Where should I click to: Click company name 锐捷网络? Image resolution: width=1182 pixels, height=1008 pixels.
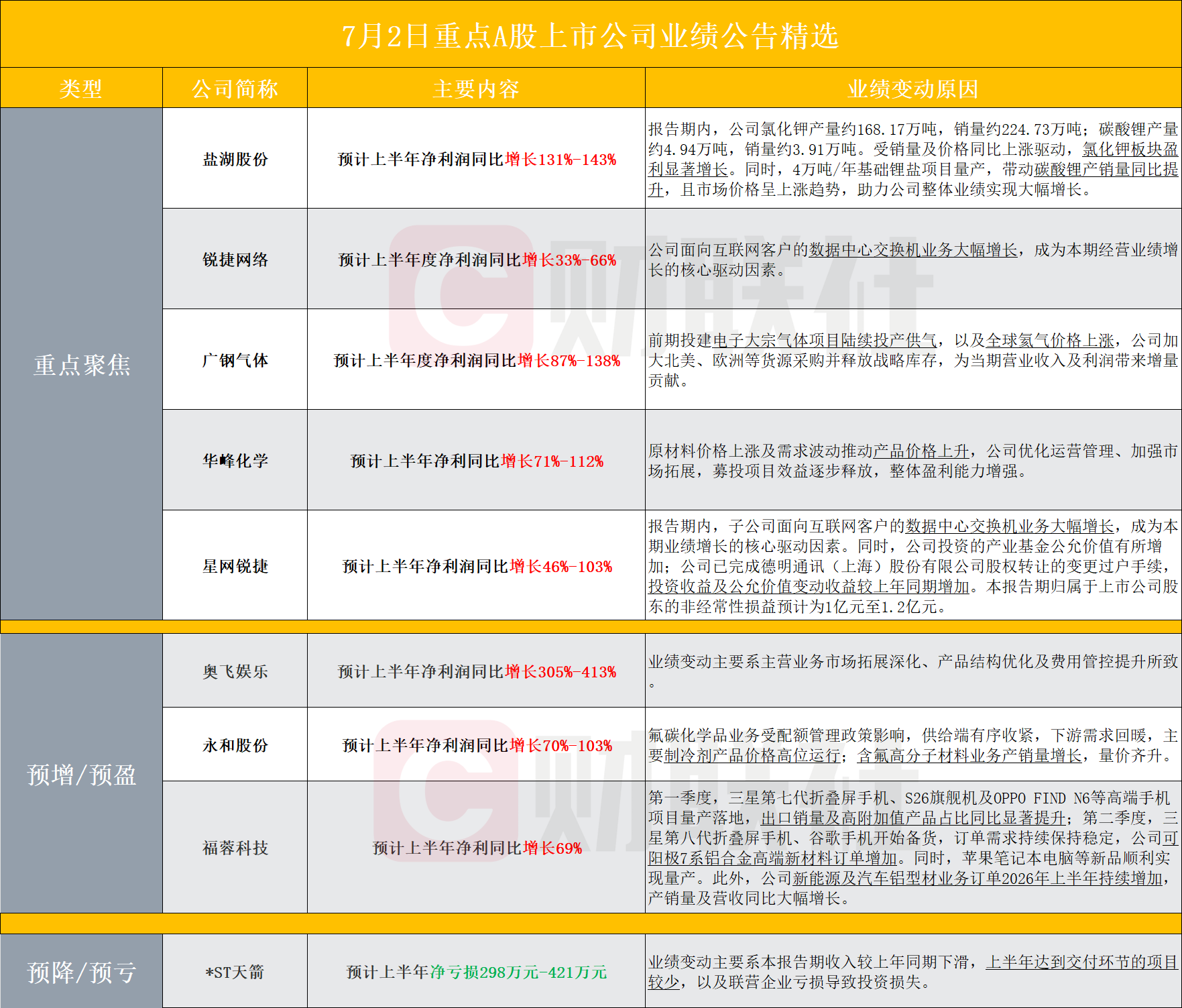click(x=235, y=260)
